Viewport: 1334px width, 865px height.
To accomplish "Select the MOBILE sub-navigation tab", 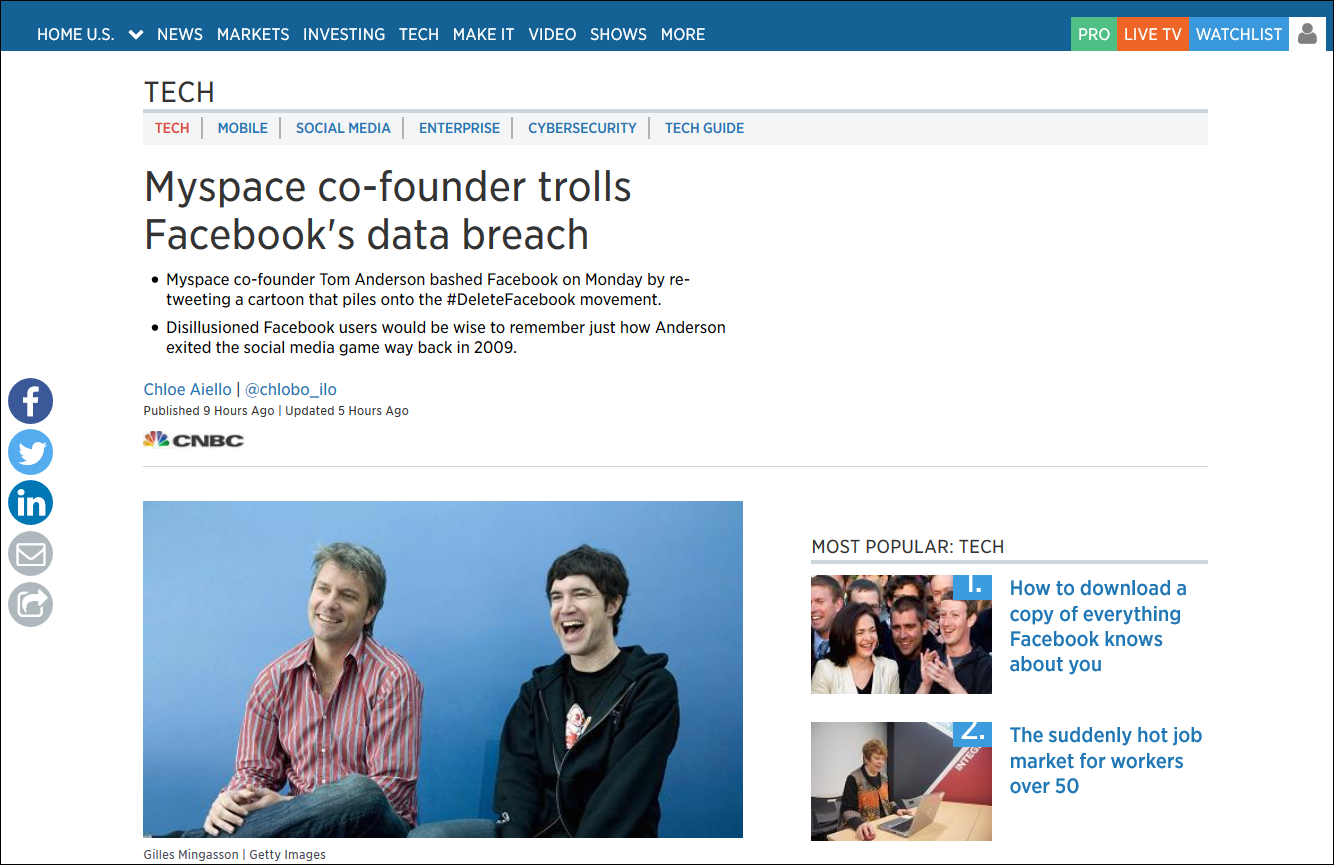I will click(x=243, y=128).
